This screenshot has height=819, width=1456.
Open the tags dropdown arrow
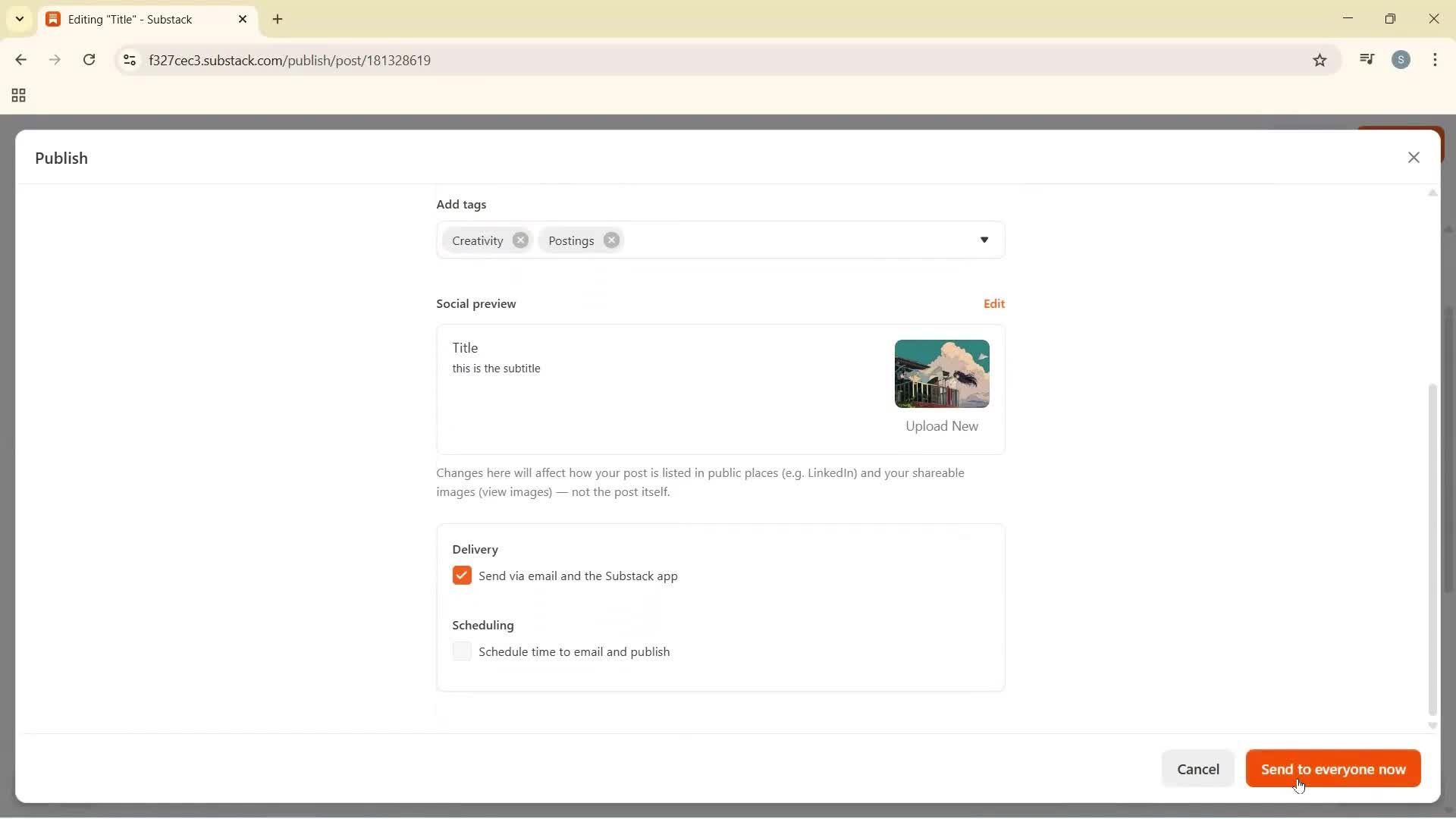(984, 240)
